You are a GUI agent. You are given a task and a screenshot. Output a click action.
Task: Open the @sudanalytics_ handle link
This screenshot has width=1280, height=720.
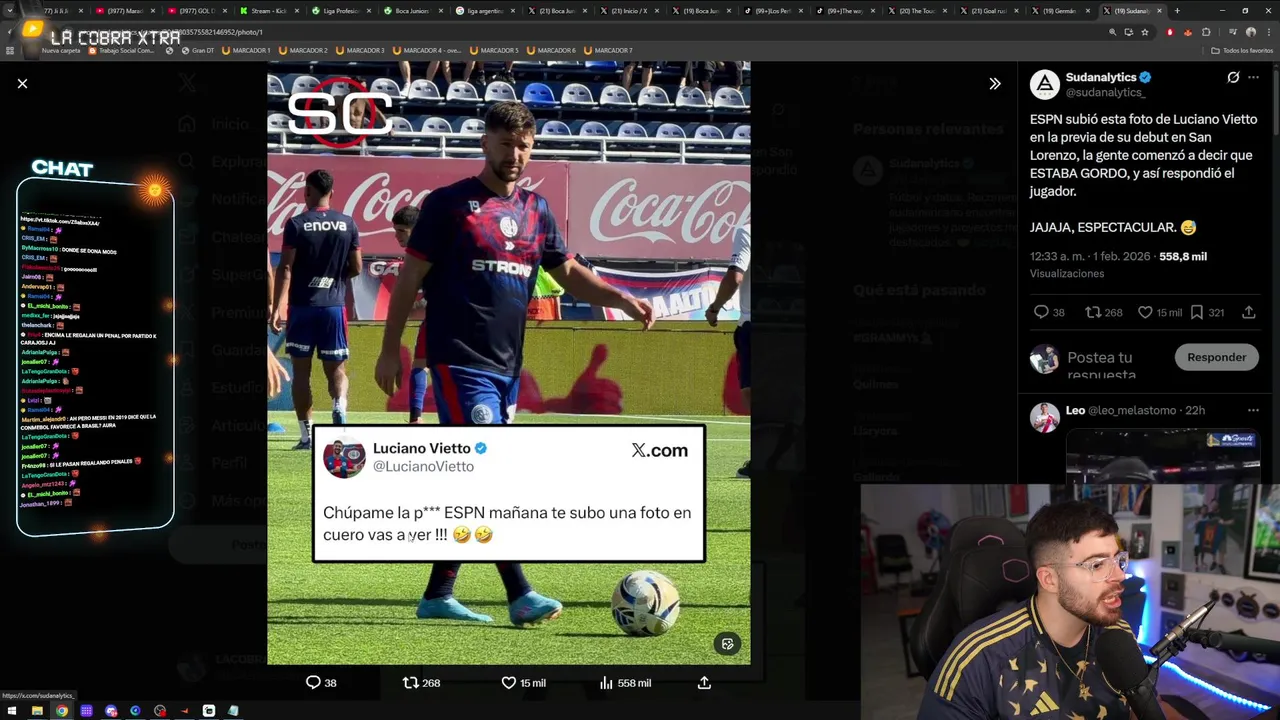coord(1105,92)
